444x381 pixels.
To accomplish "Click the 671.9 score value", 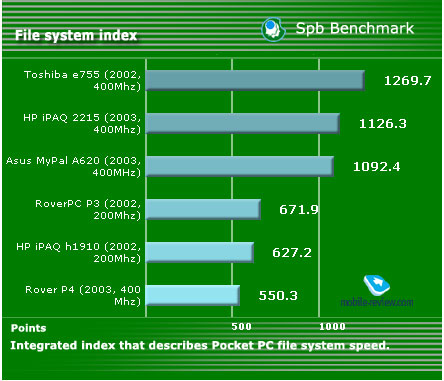I will [299, 209].
